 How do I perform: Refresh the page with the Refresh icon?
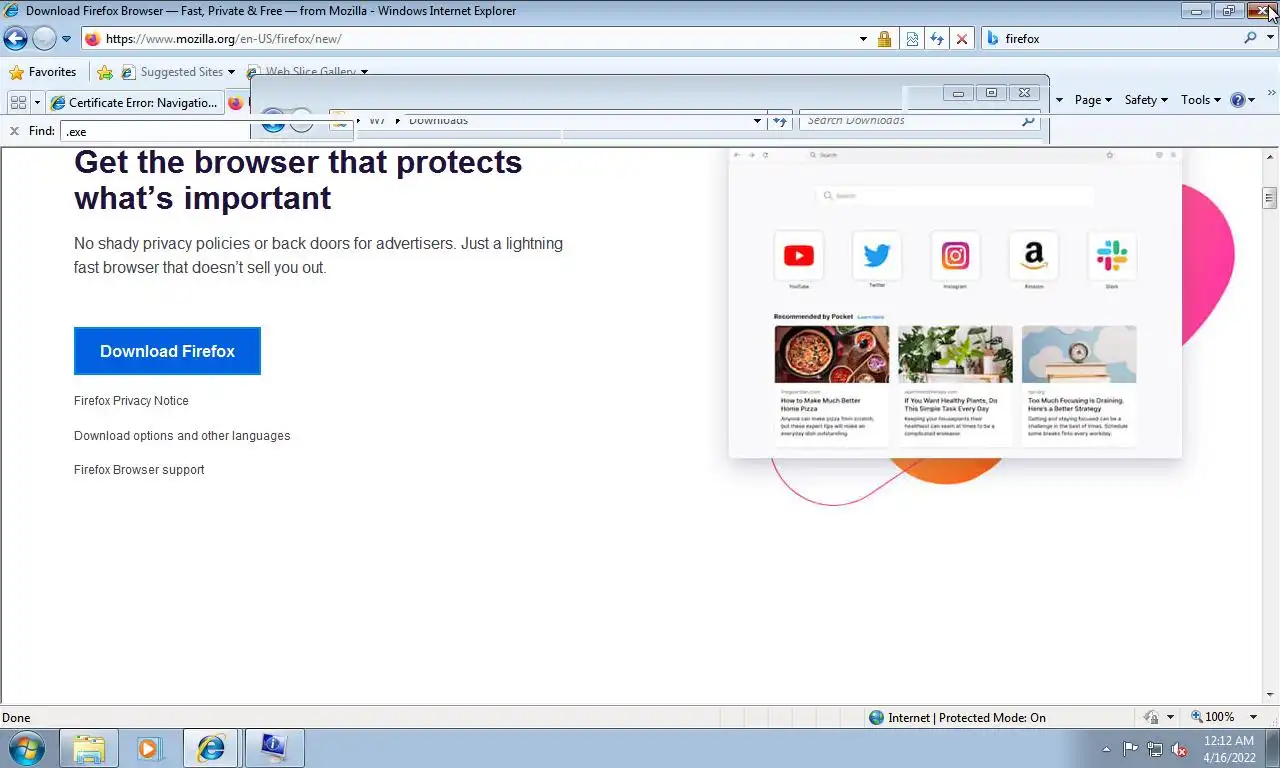point(937,39)
